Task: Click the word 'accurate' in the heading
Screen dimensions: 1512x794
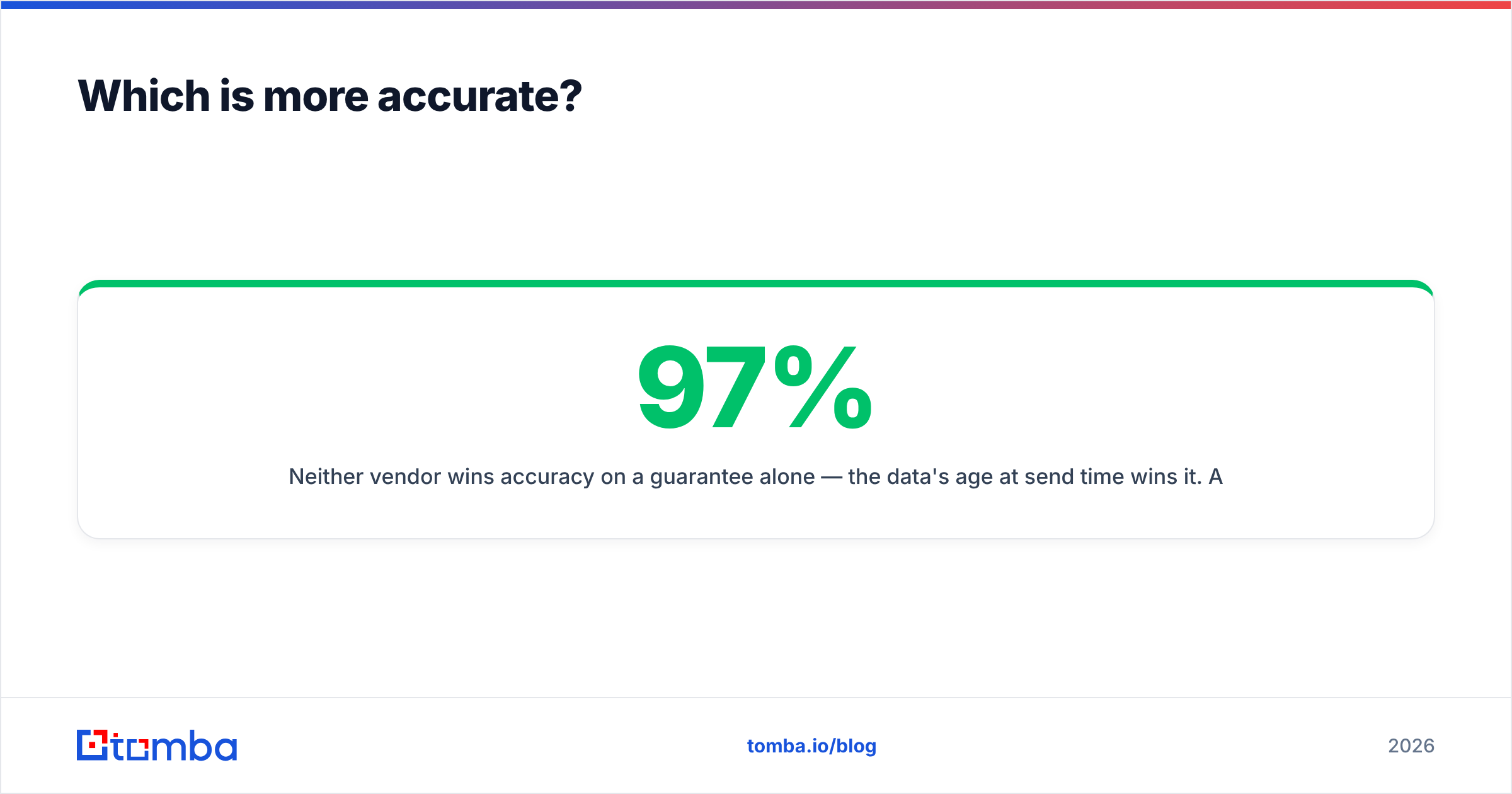Action: [467, 97]
